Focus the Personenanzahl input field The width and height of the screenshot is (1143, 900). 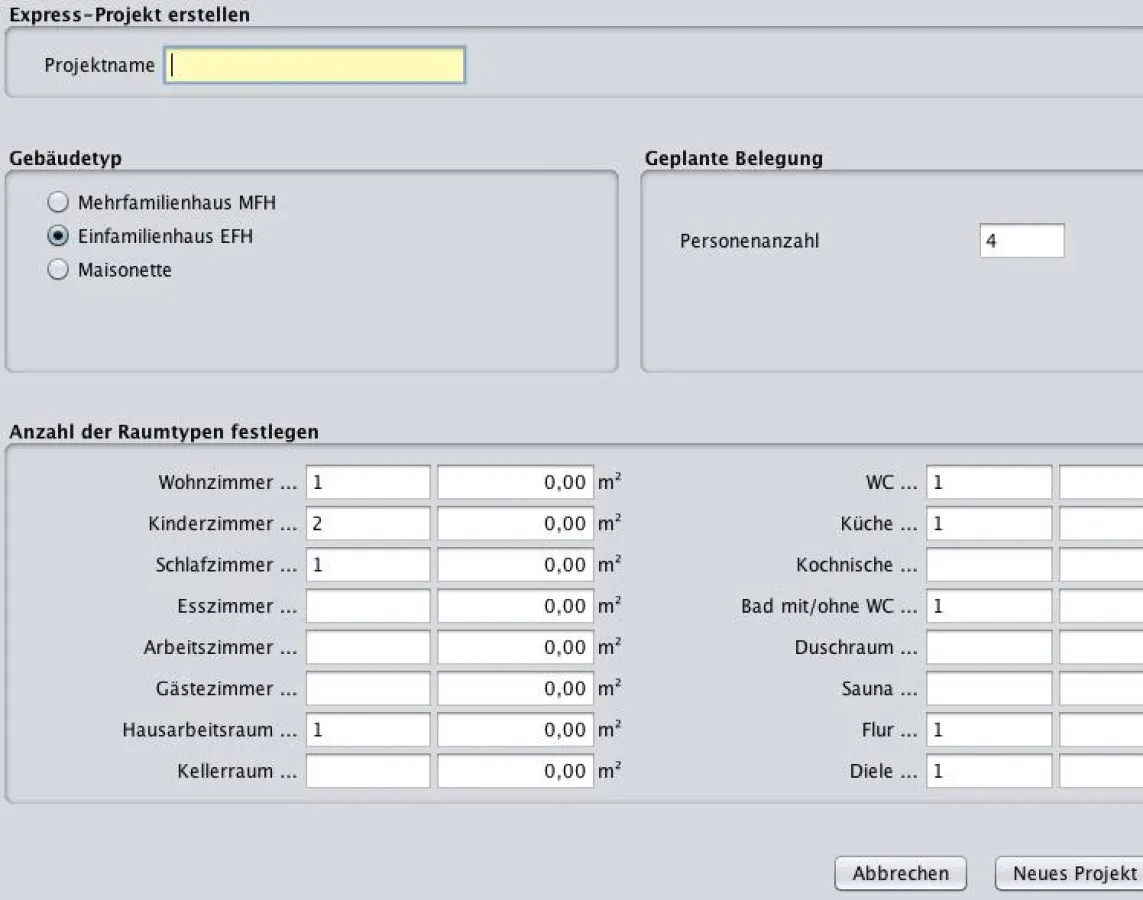[x=1021, y=241]
